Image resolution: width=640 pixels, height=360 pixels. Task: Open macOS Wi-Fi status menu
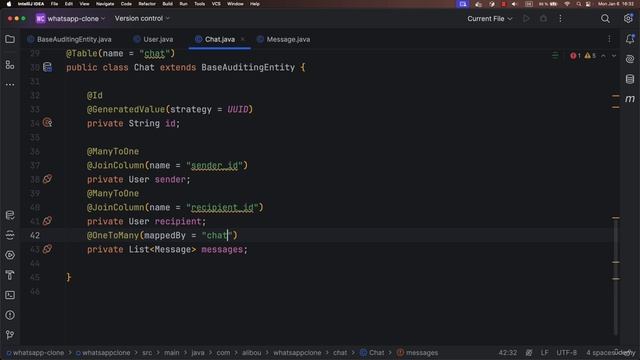pos(567,4)
